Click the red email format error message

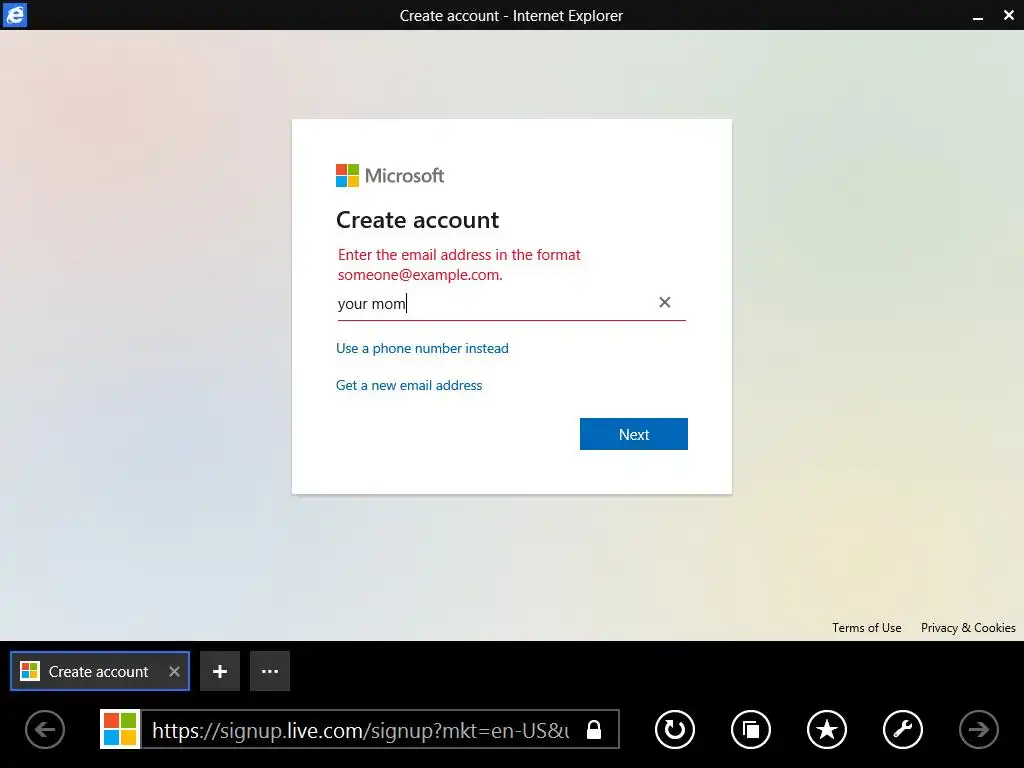click(459, 264)
